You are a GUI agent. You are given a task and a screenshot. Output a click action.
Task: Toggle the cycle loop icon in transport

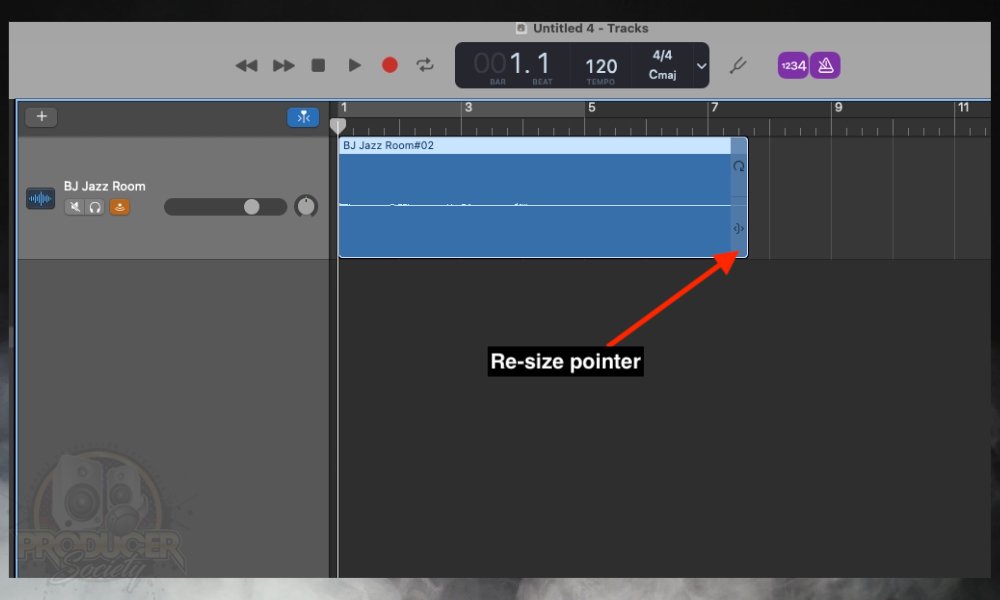[x=424, y=64]
